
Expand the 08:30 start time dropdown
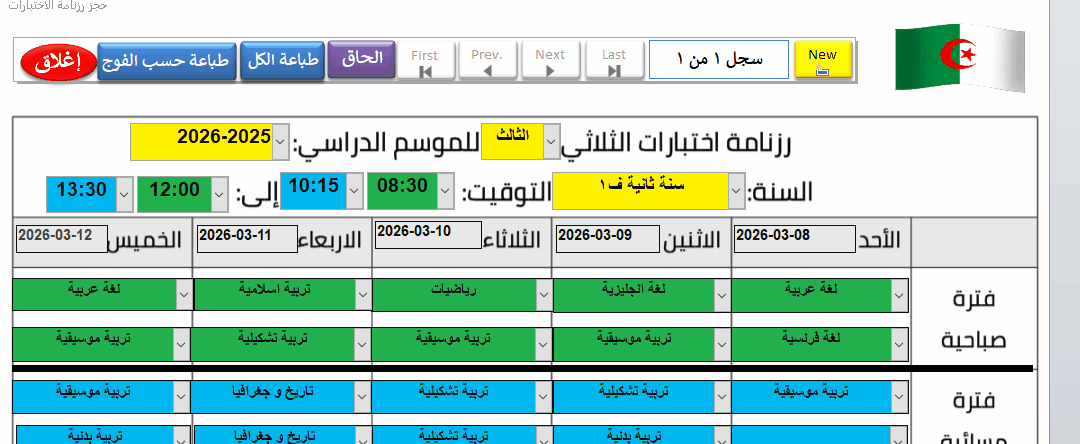(445, 190)
